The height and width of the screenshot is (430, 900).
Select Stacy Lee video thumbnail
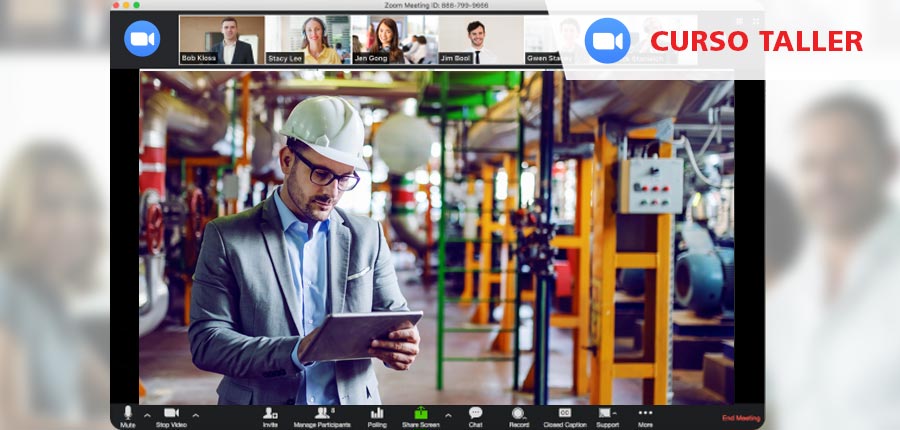click(x=308, y=40)
